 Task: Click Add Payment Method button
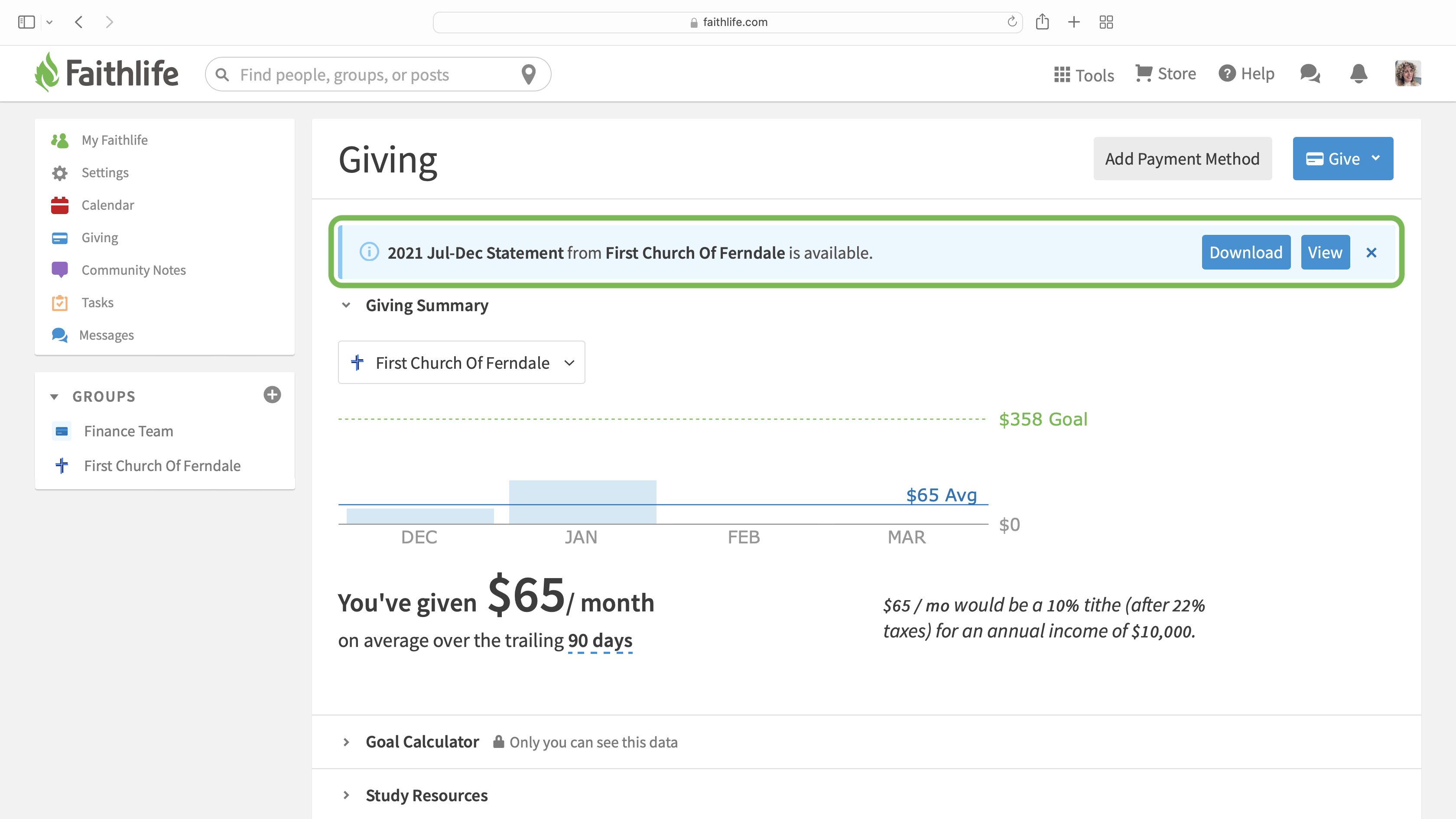(1183, 158)
